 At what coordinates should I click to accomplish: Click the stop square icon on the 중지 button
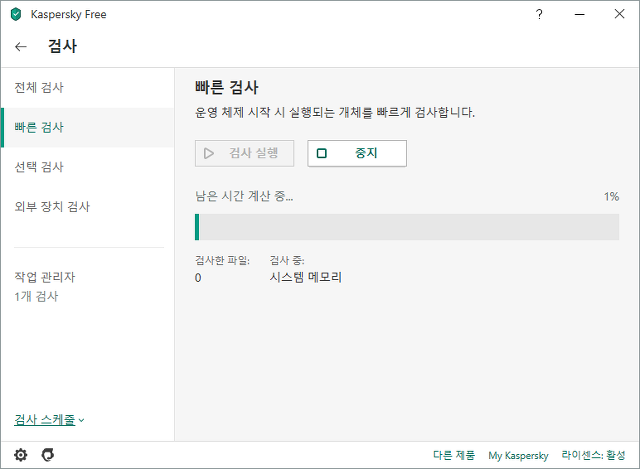(x=322, y=153)
